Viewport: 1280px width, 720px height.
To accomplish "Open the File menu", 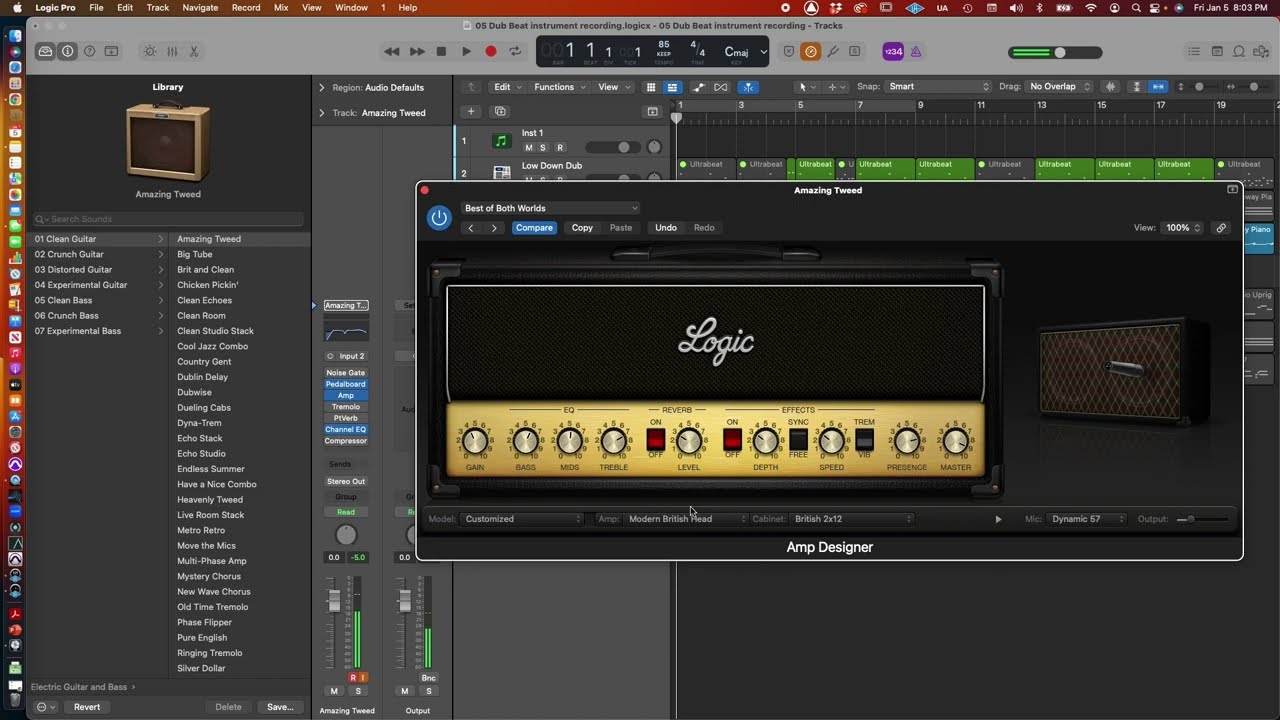I will (x=96, y=7).
